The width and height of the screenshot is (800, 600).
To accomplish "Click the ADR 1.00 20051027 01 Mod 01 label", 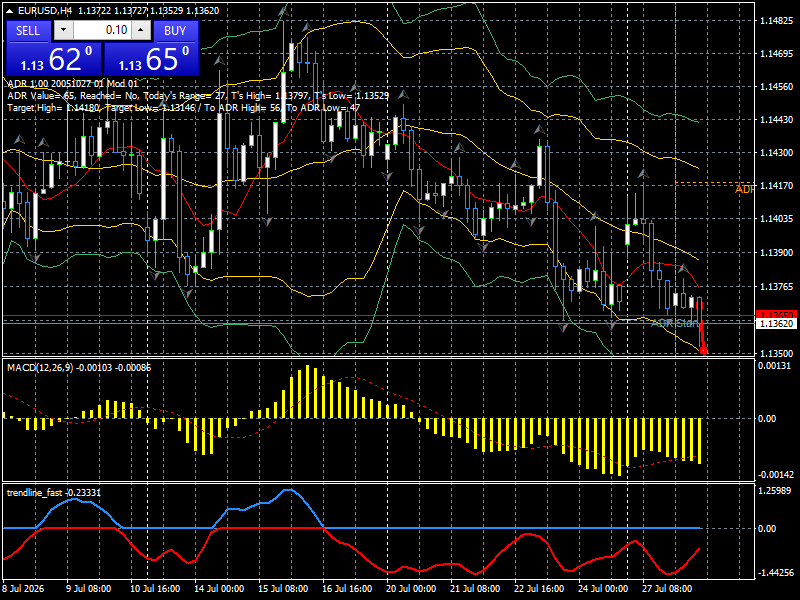I will (73, 84).
